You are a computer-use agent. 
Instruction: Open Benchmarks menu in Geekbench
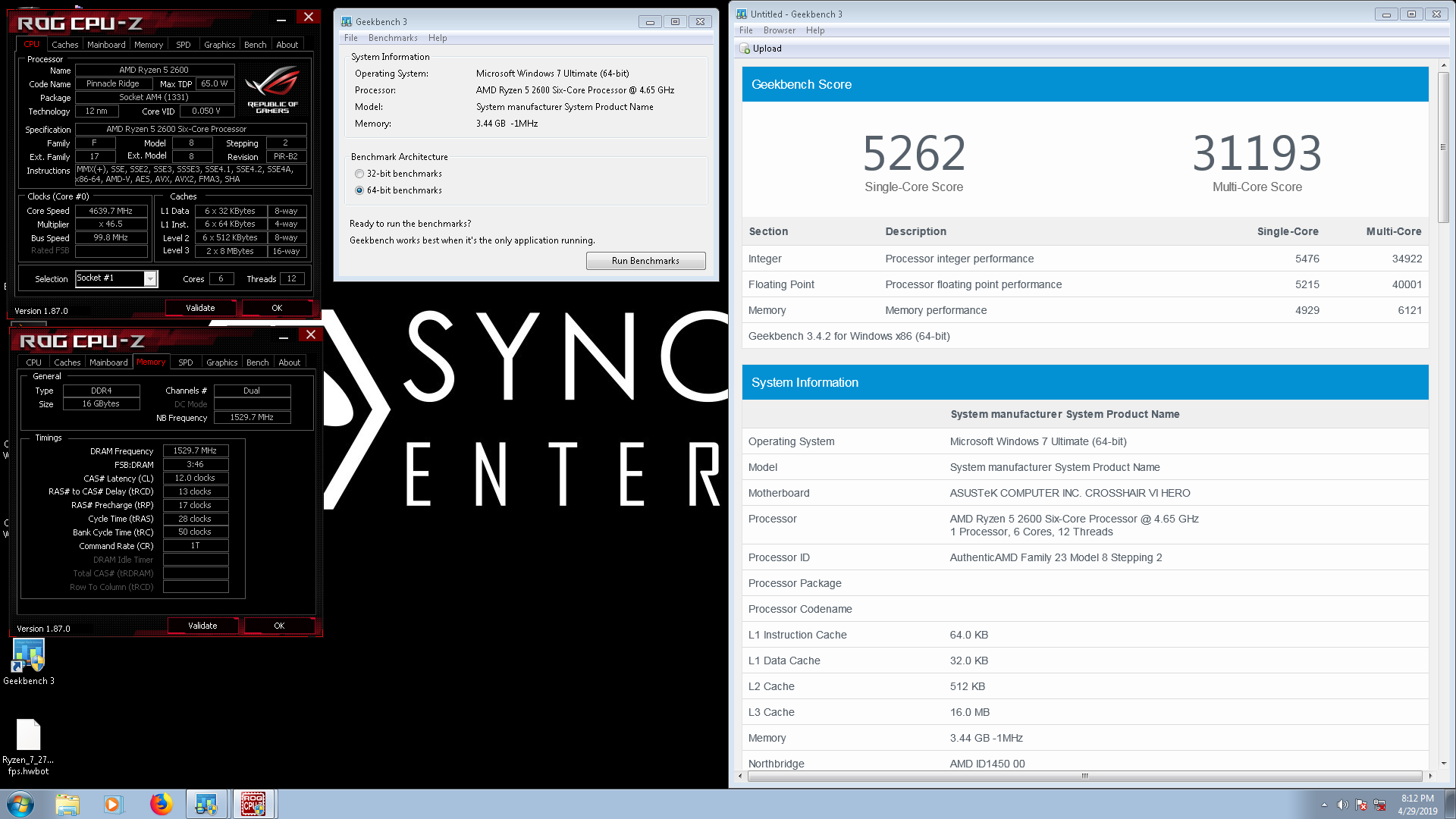(x=393, y=38)
